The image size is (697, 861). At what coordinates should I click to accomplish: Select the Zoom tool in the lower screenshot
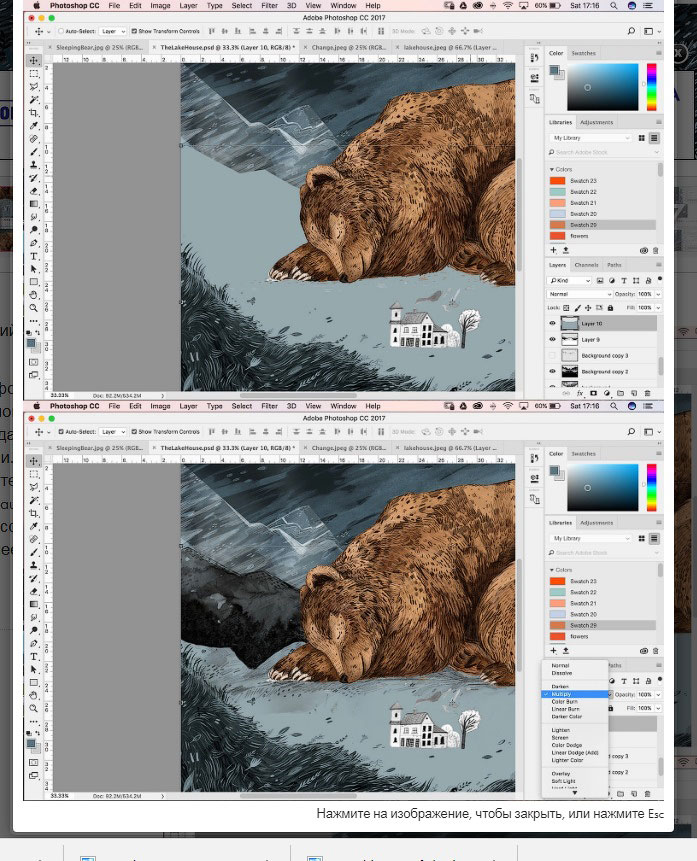pos(34,708)
